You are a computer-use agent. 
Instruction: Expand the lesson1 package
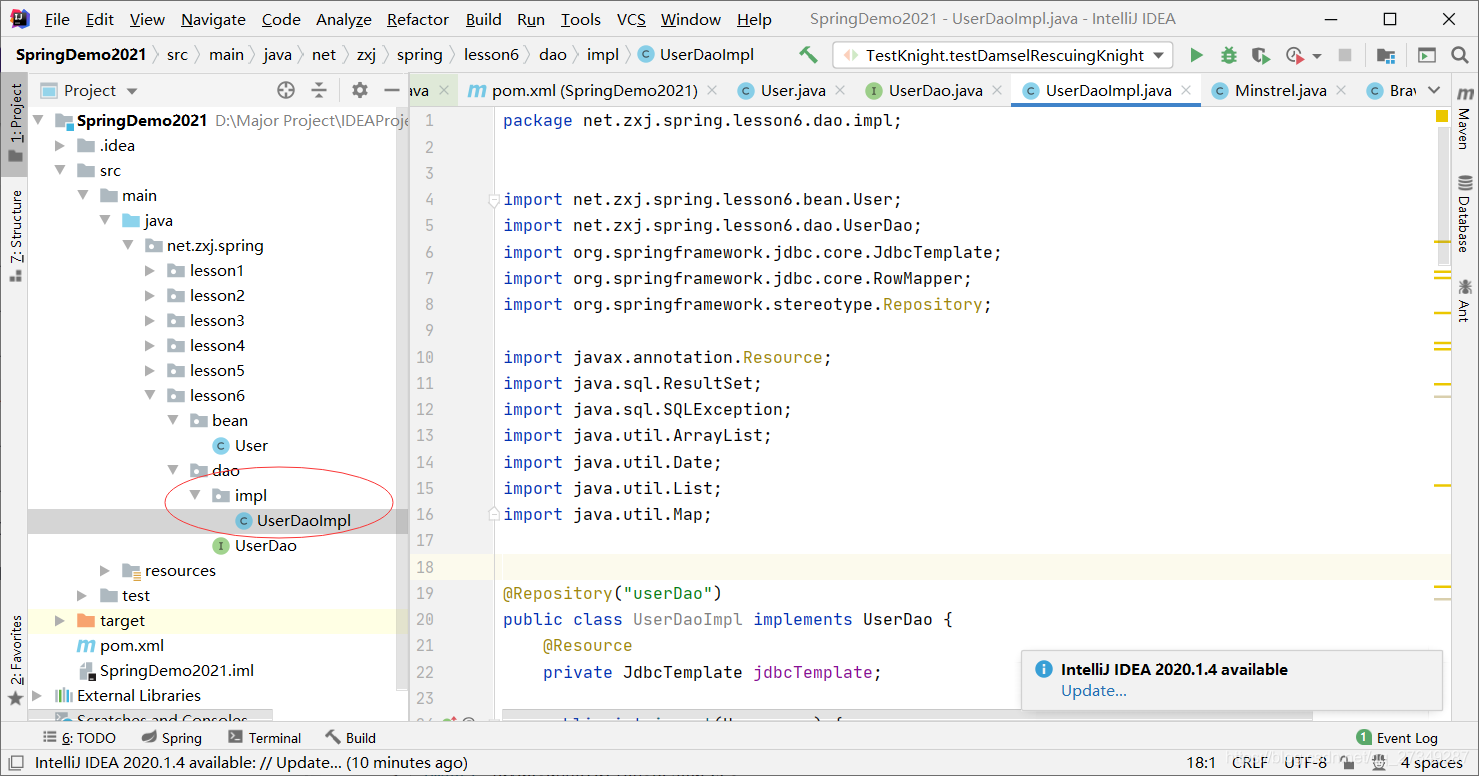150,270
